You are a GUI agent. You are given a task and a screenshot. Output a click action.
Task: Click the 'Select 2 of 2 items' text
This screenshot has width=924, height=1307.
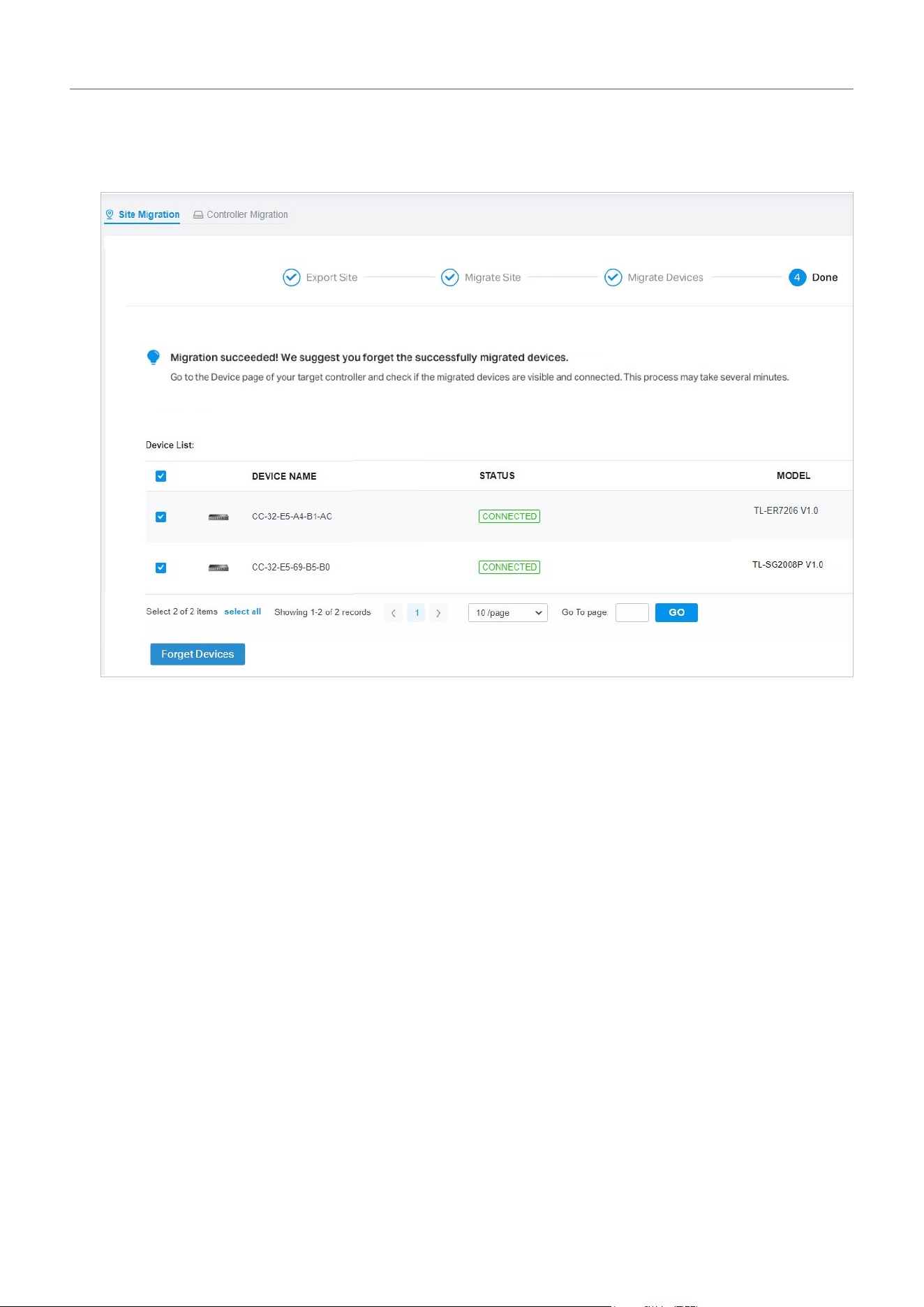click(181, 612)
